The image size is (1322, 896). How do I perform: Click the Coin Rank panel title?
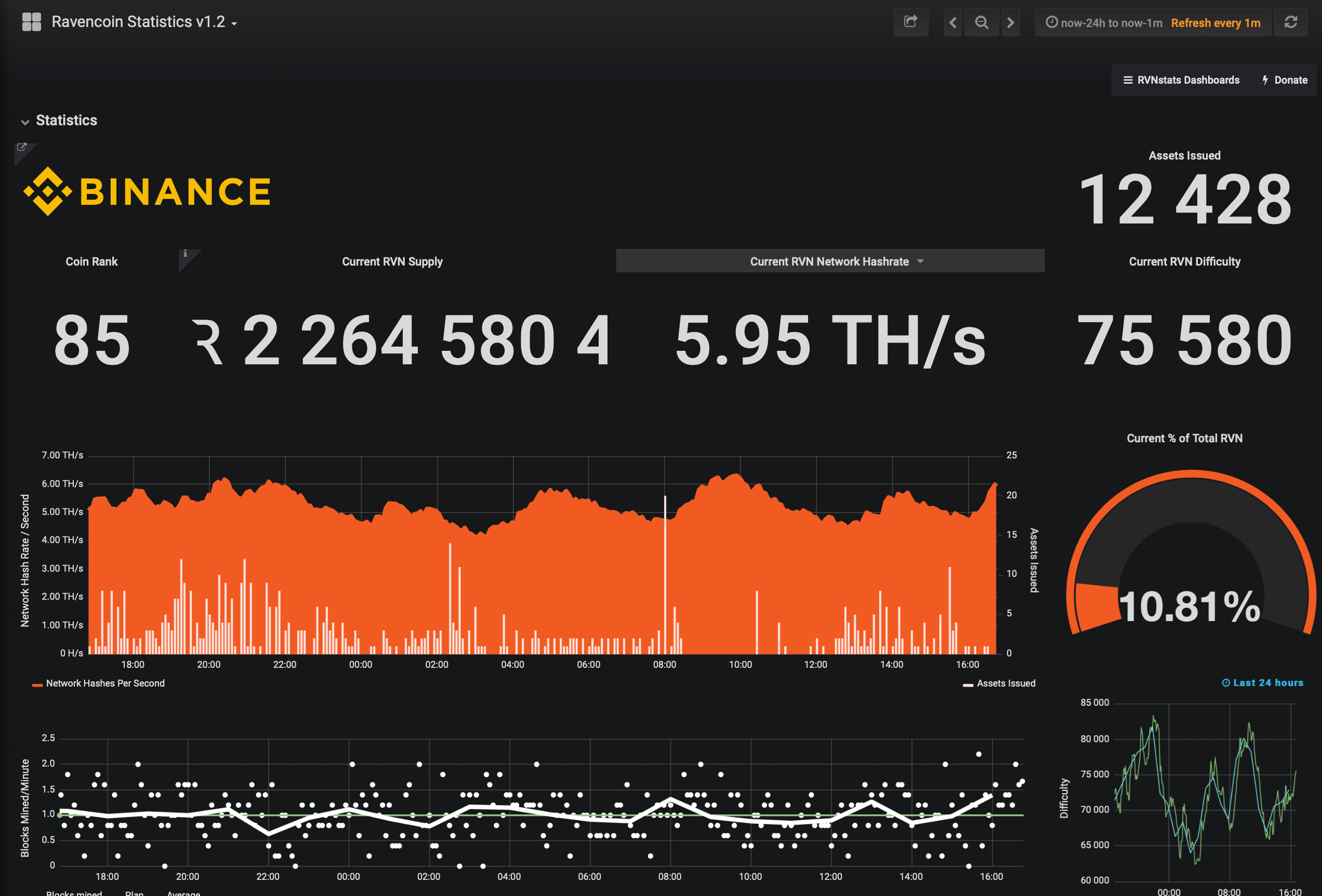pos(91,262)
